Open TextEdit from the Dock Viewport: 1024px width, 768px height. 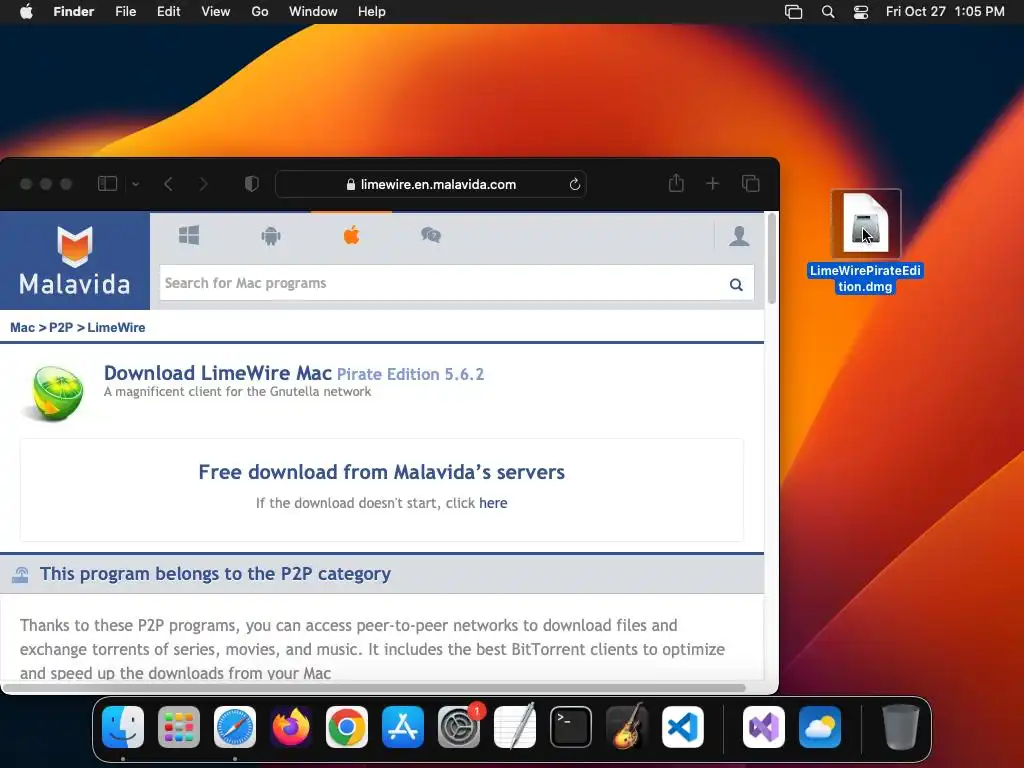click(515, 727)
